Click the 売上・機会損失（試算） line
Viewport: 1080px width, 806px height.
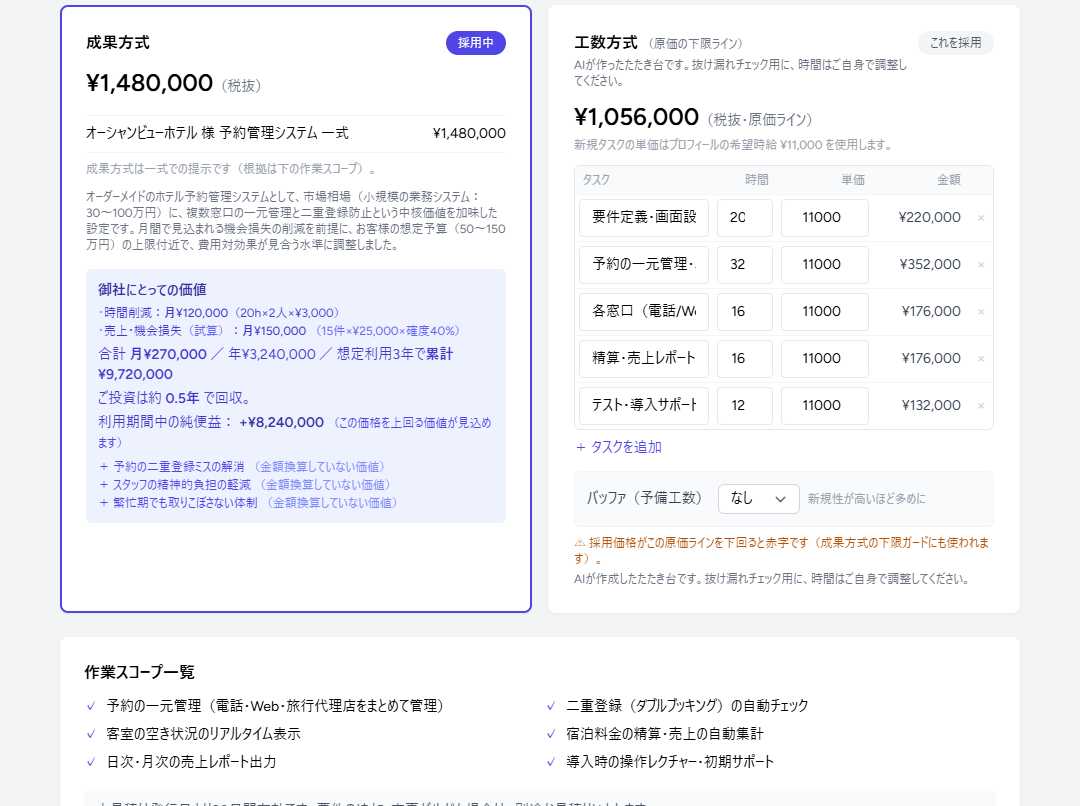[279, 331]
